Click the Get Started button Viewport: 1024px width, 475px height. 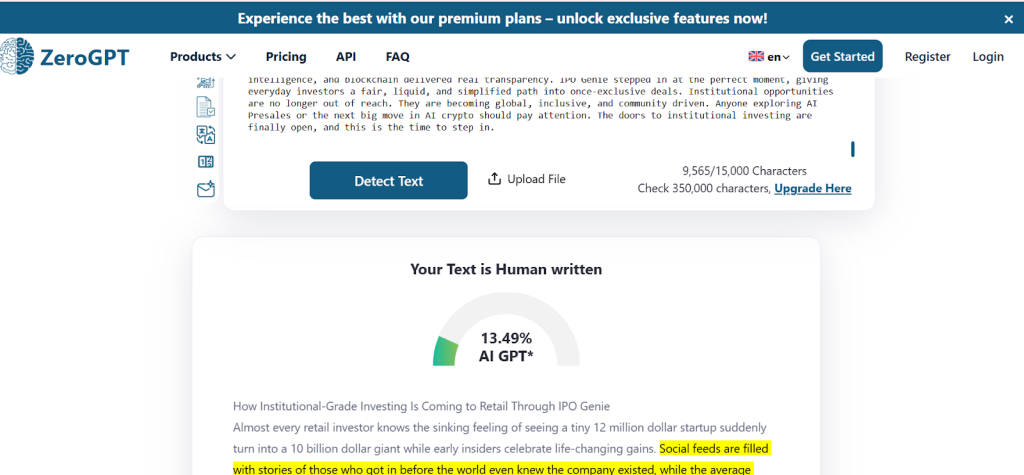click(842, 57)
